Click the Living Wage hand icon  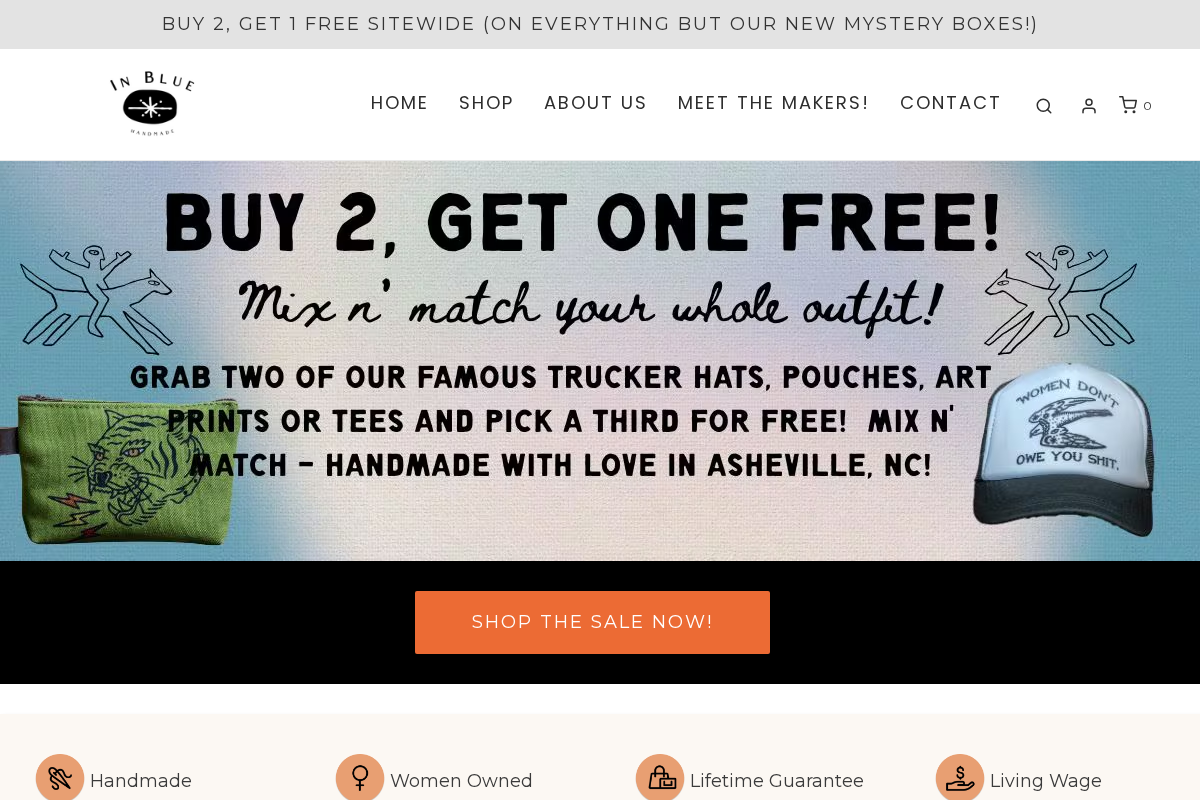[960, 778]
